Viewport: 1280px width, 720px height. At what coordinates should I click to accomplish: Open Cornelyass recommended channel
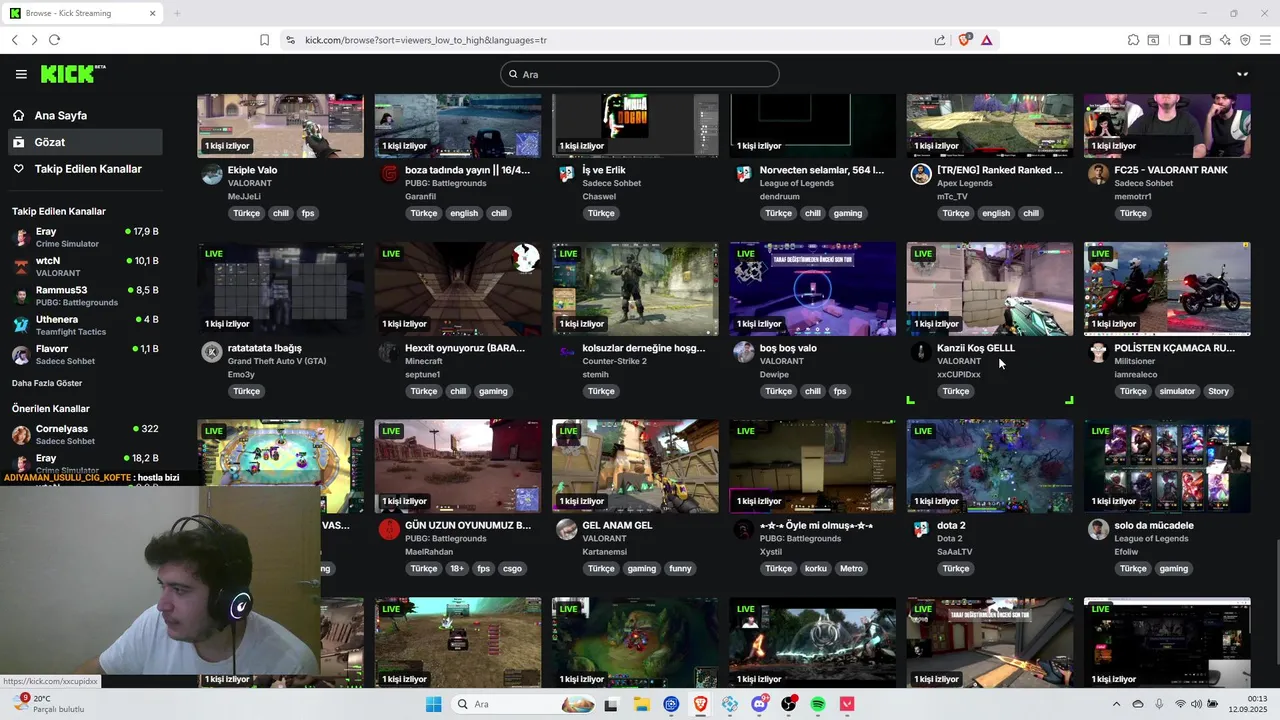pyautogui.click(x=85, y=434)
